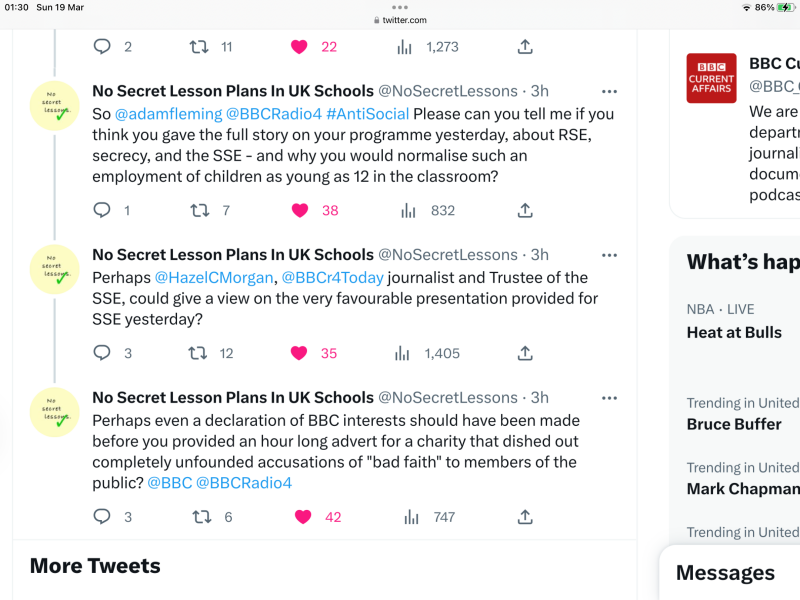
Task: Open more options on the @HazelCMorgan tweet
Action: click(x=609, y=255)
